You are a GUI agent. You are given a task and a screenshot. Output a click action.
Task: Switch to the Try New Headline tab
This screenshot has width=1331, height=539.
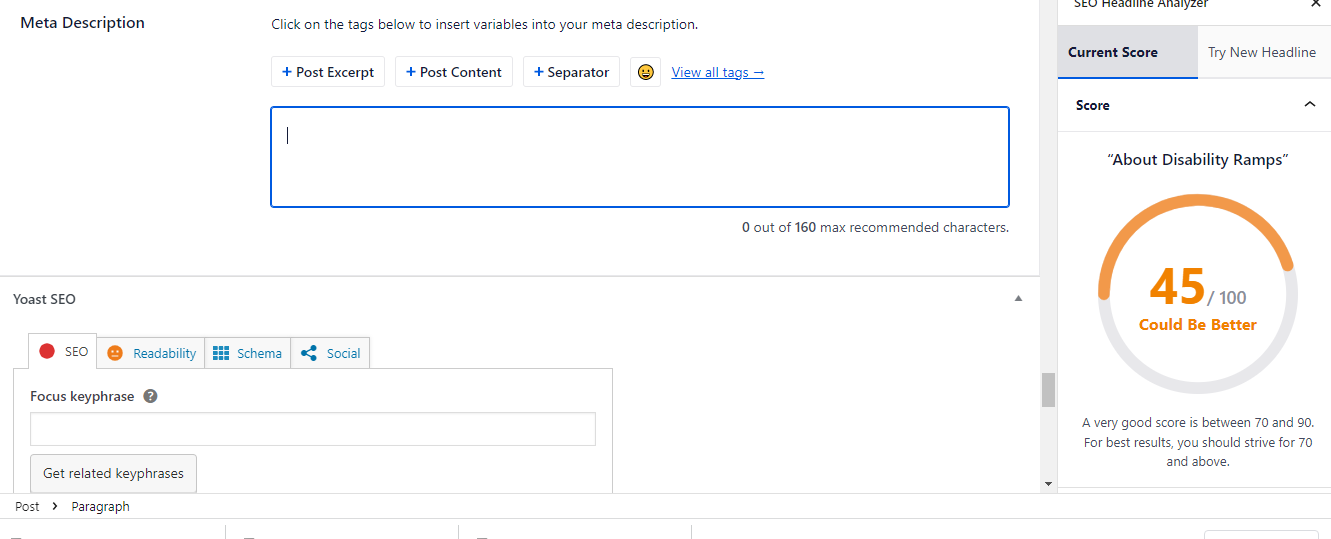click(1262, 52)
